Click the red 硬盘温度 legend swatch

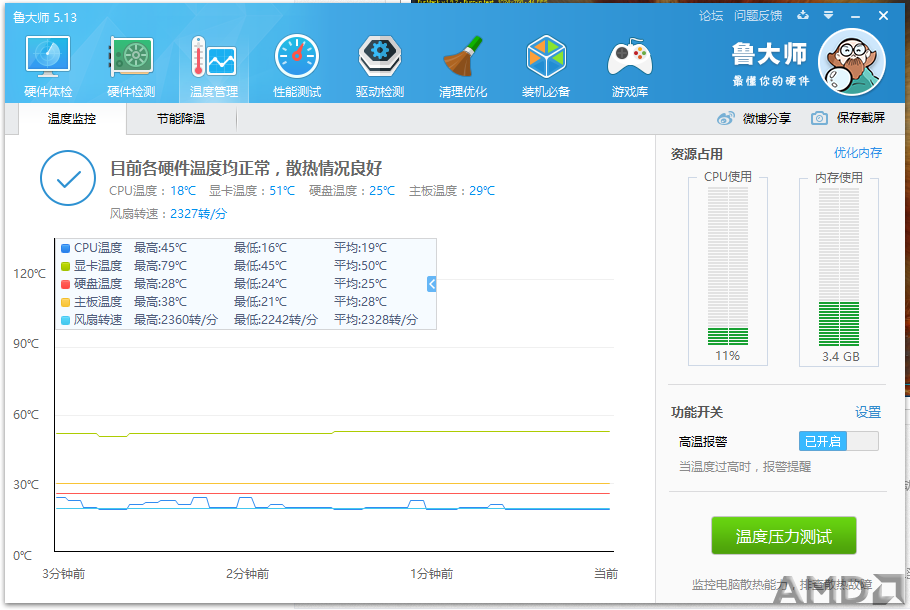66,284
